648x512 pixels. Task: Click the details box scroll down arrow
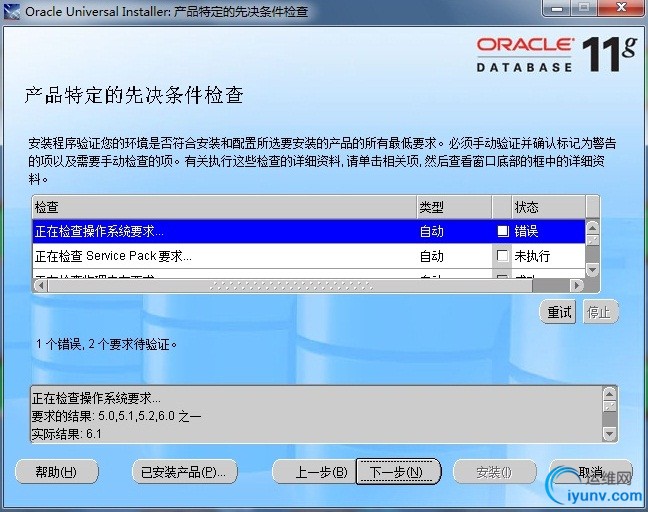pyautogui.click(x=610, y=433)
